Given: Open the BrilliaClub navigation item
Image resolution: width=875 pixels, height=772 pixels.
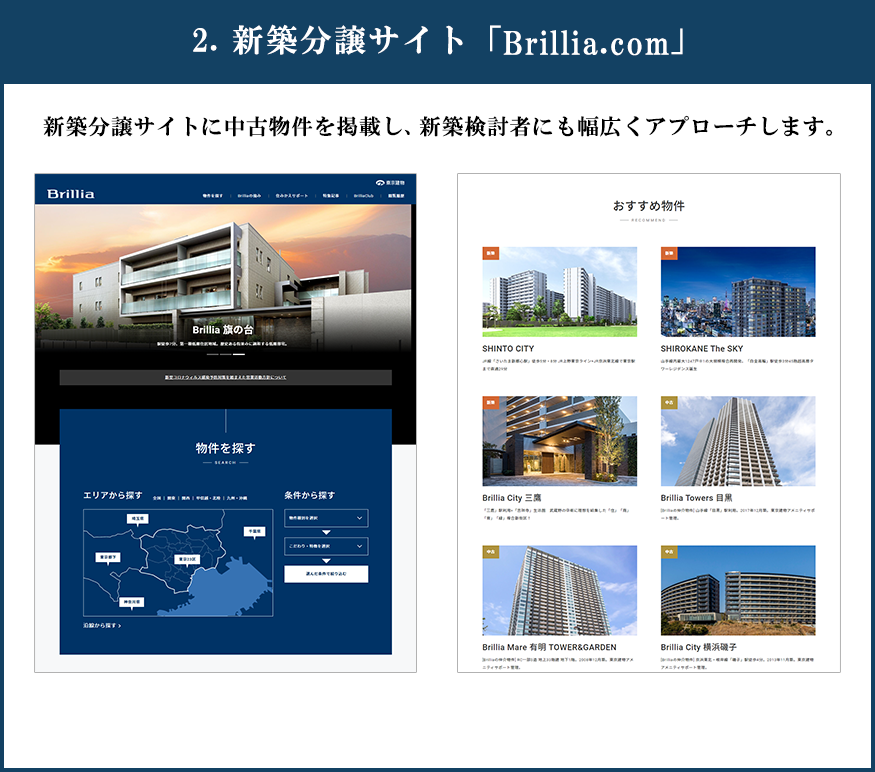Looking at the screenshot, I should pos(363,196).
